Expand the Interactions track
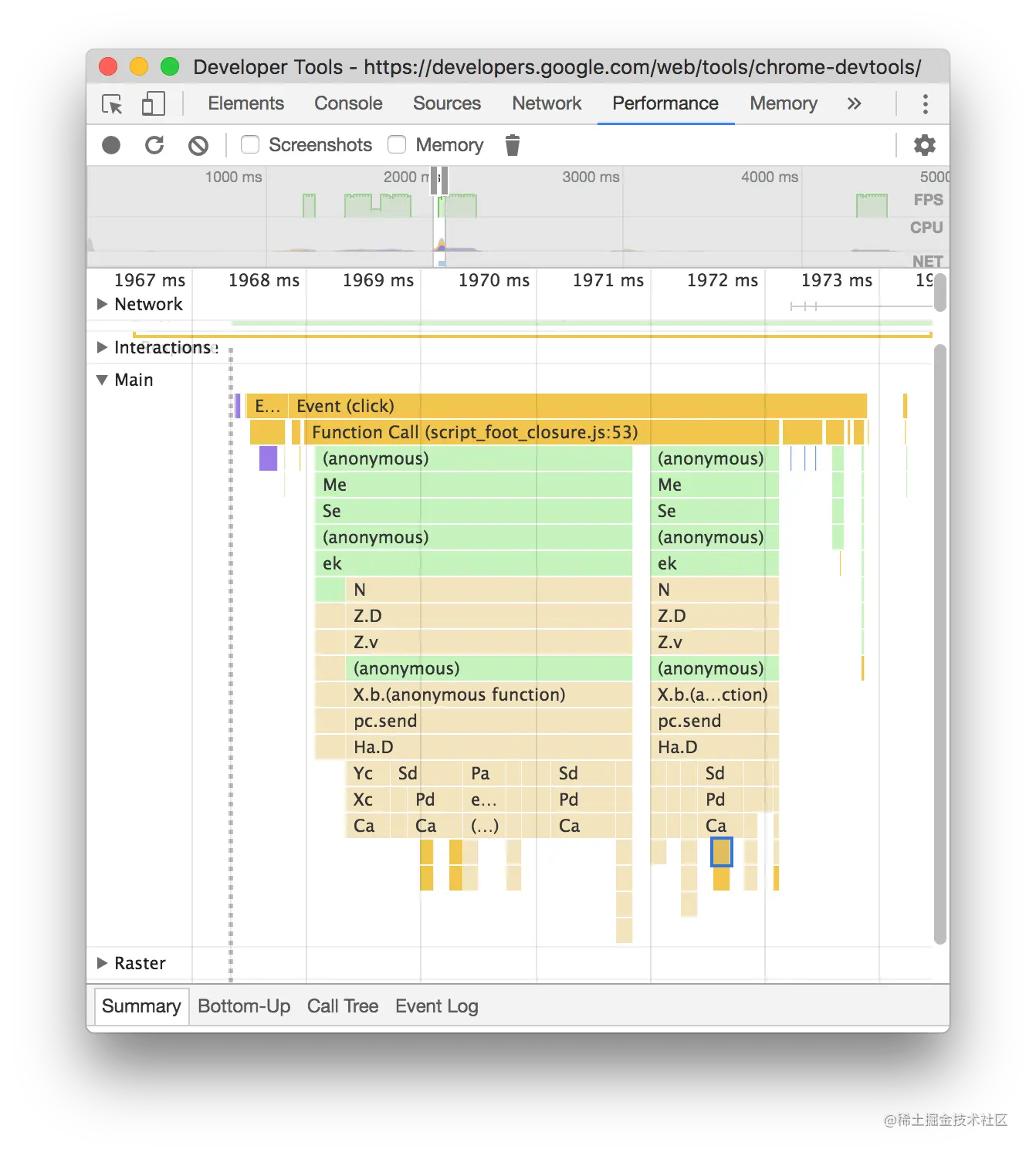Viewport: 1036px width, 1156px height. pyautogui.click(x=102, y=347)
